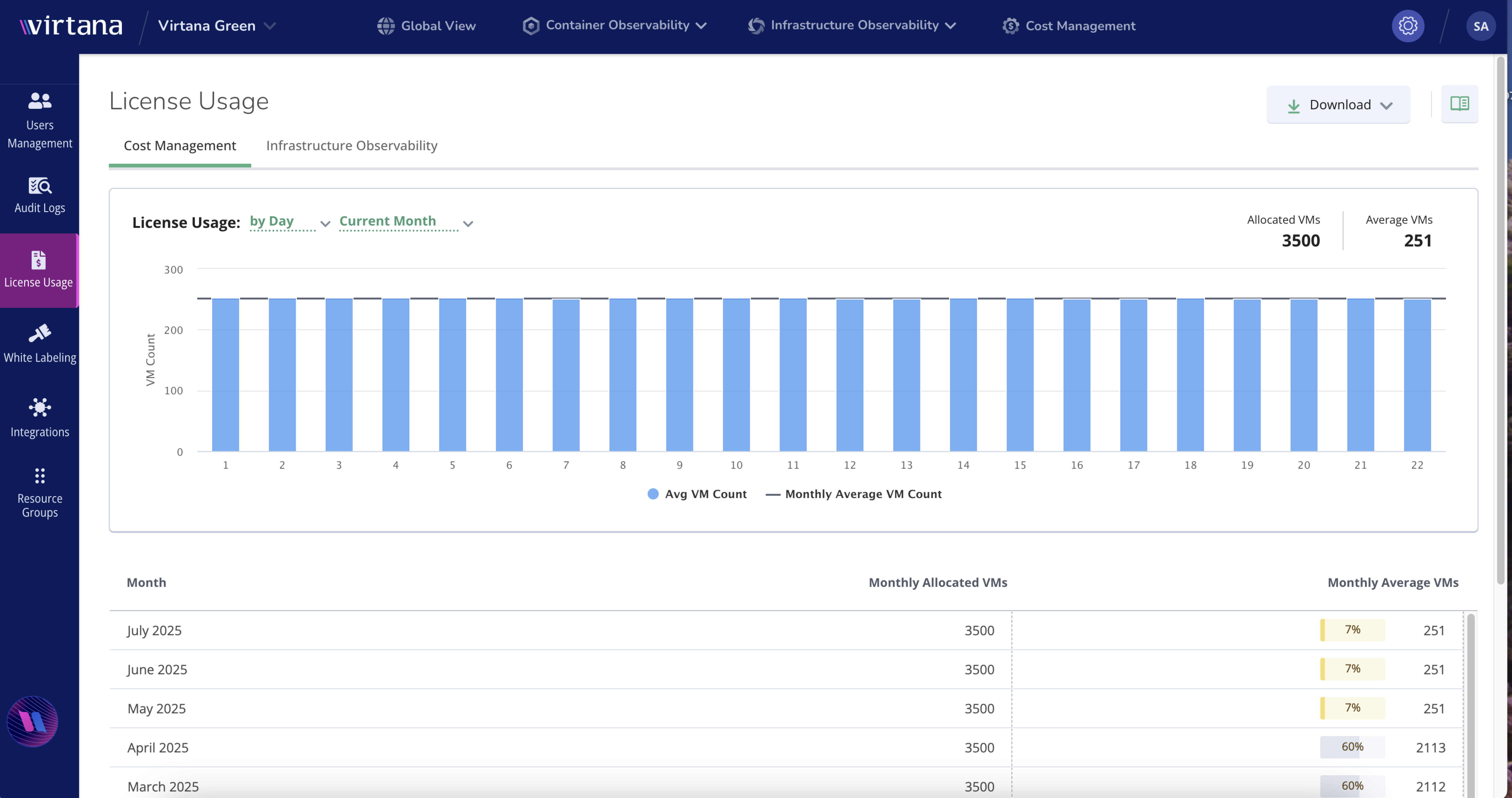
Task: Click the day 1 chart bar
Action: (x=225, y=375)
